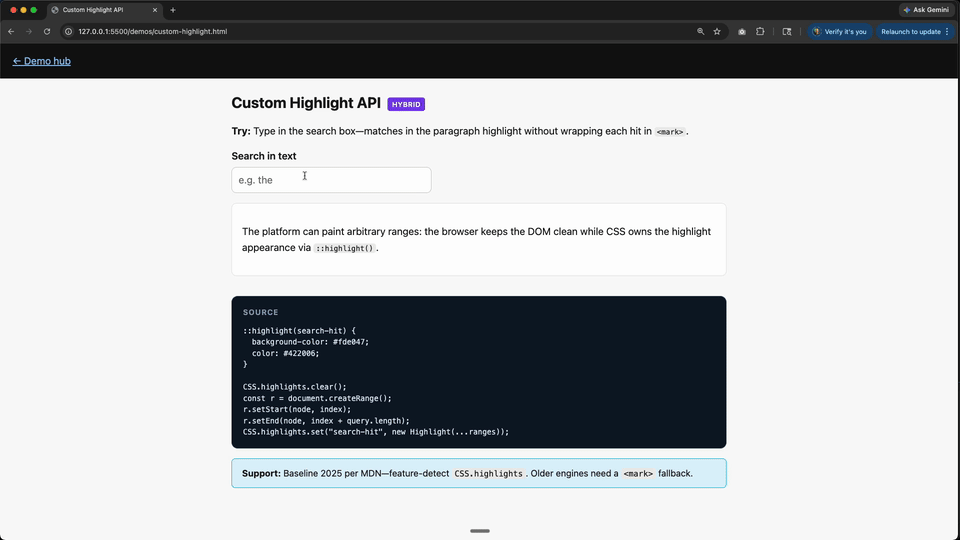Open a new tab with plus icon

coord(173,10)
